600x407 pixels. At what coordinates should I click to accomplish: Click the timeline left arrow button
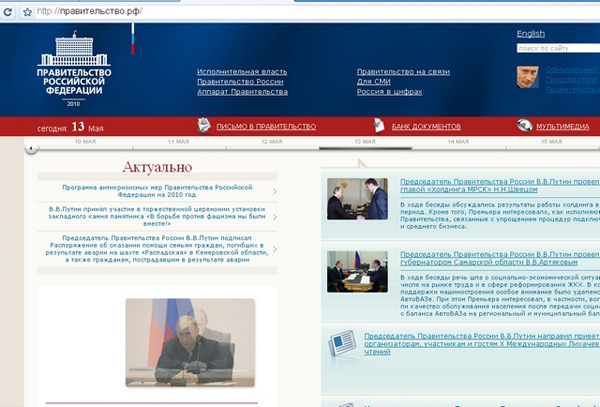tap(30, 148)
